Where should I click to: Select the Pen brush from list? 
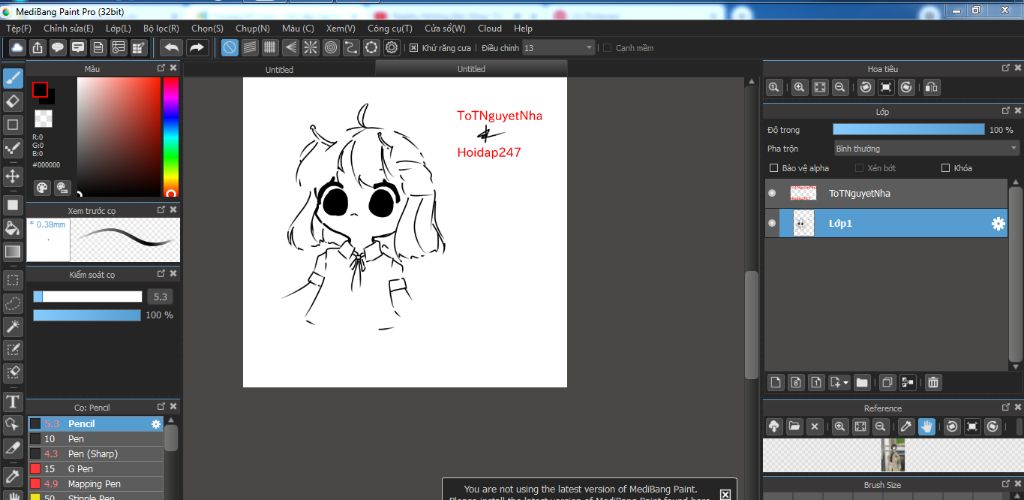pos(95,439)
